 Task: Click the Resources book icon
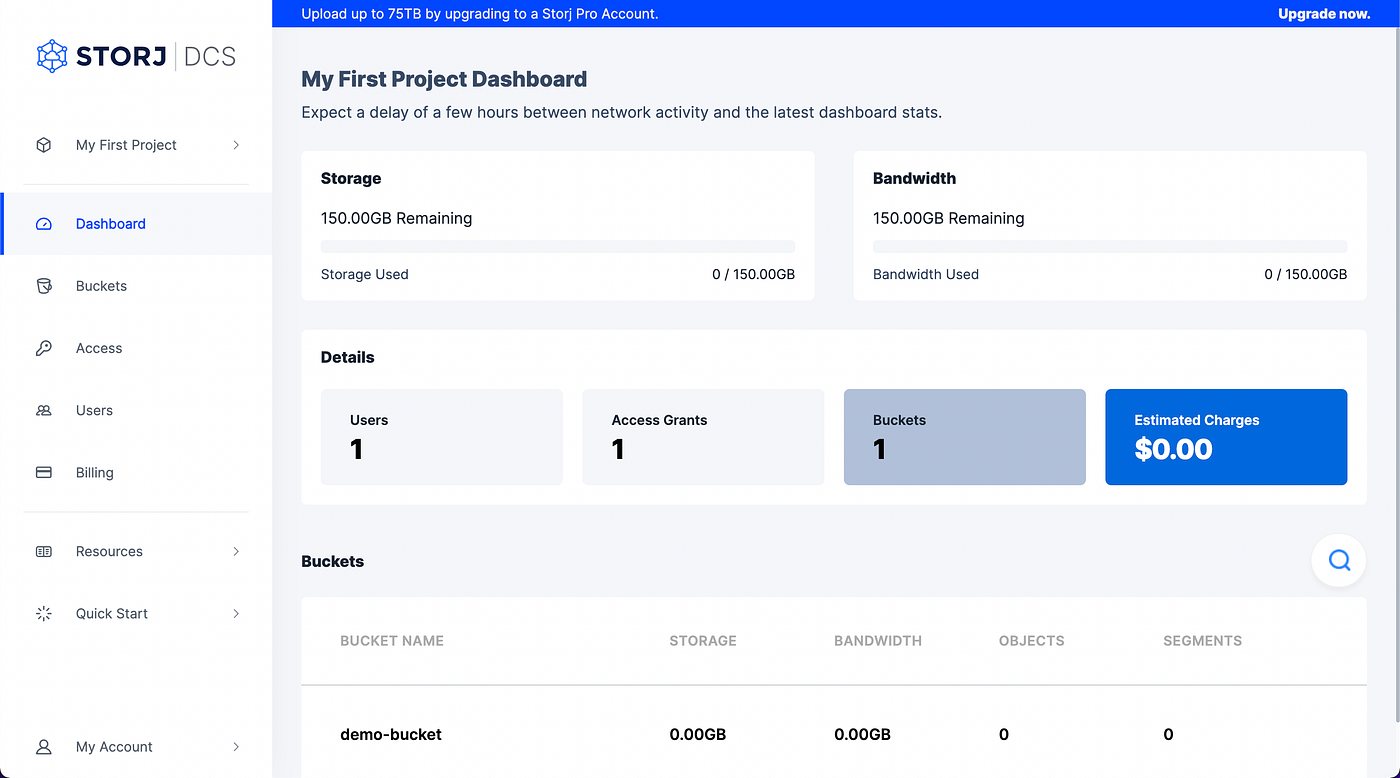coord(44,551)
